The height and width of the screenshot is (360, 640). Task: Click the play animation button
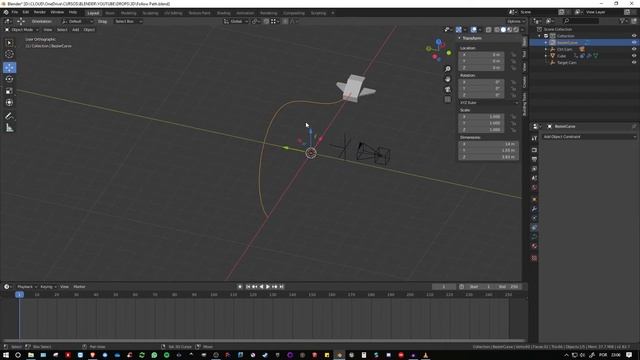coord(268,287)
